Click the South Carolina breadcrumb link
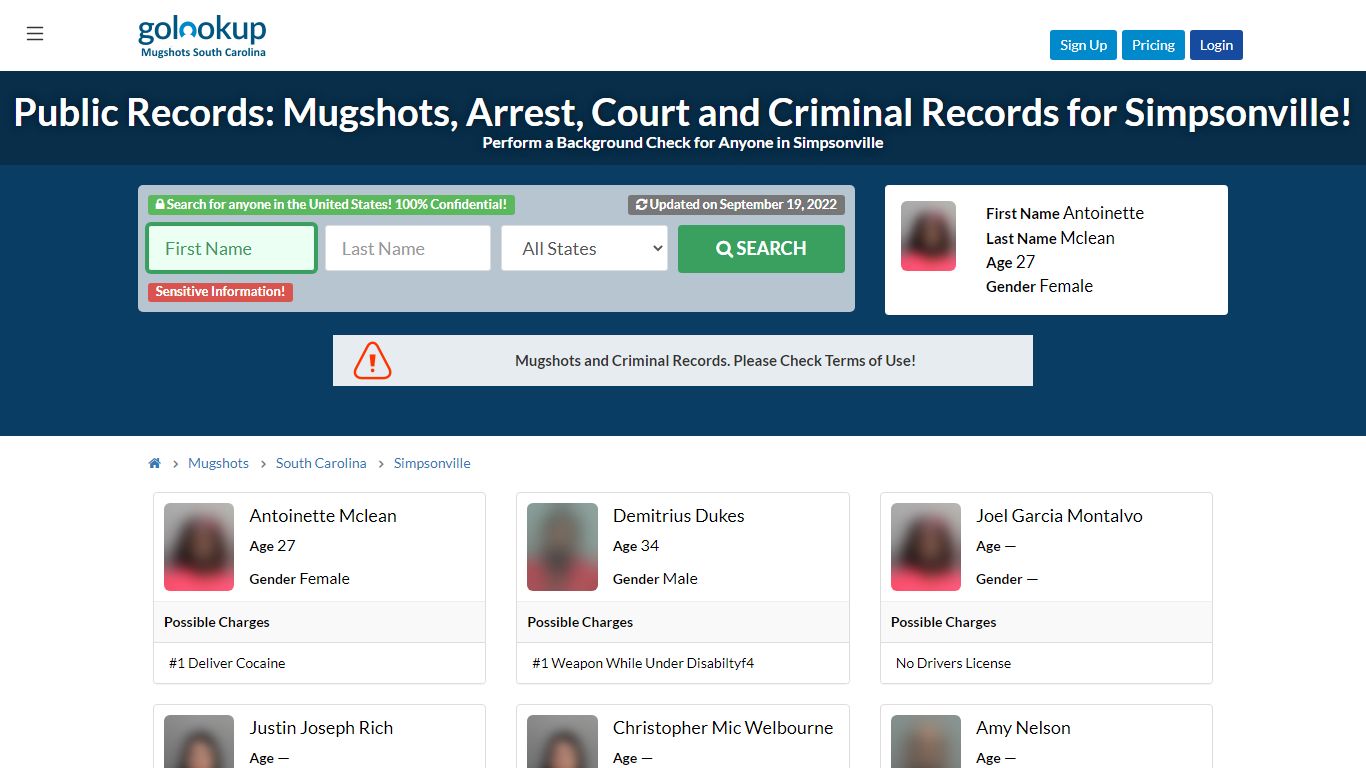Image resolution: width=1366 pixels, height=768 pixels. (x=321, y=463)
